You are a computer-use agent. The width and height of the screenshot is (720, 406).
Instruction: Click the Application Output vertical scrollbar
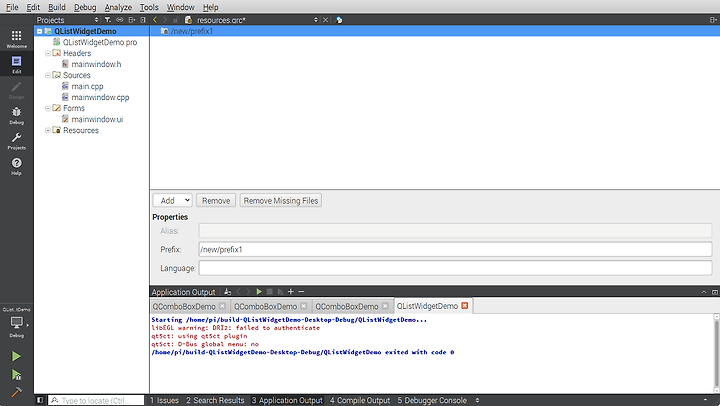point(716,352)
